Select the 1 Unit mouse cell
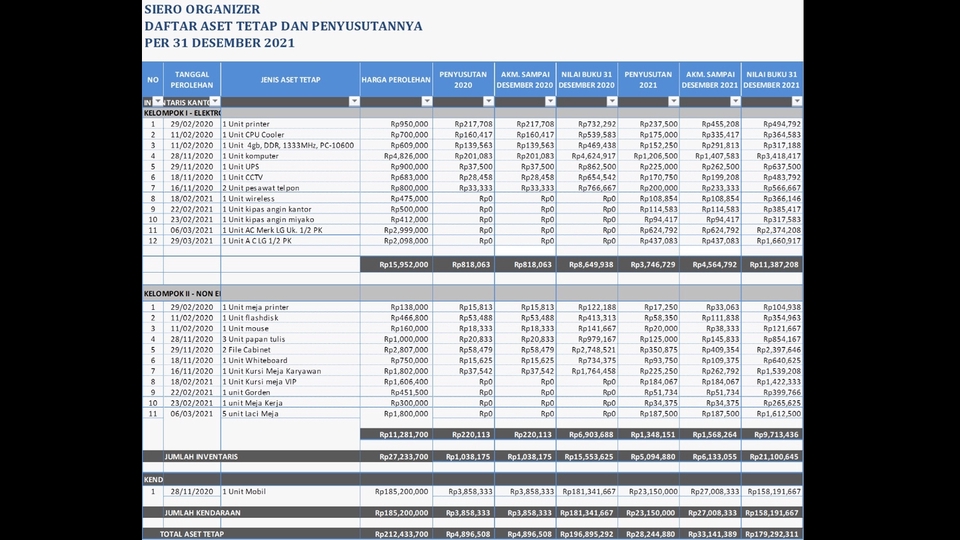 coord(290,328)
